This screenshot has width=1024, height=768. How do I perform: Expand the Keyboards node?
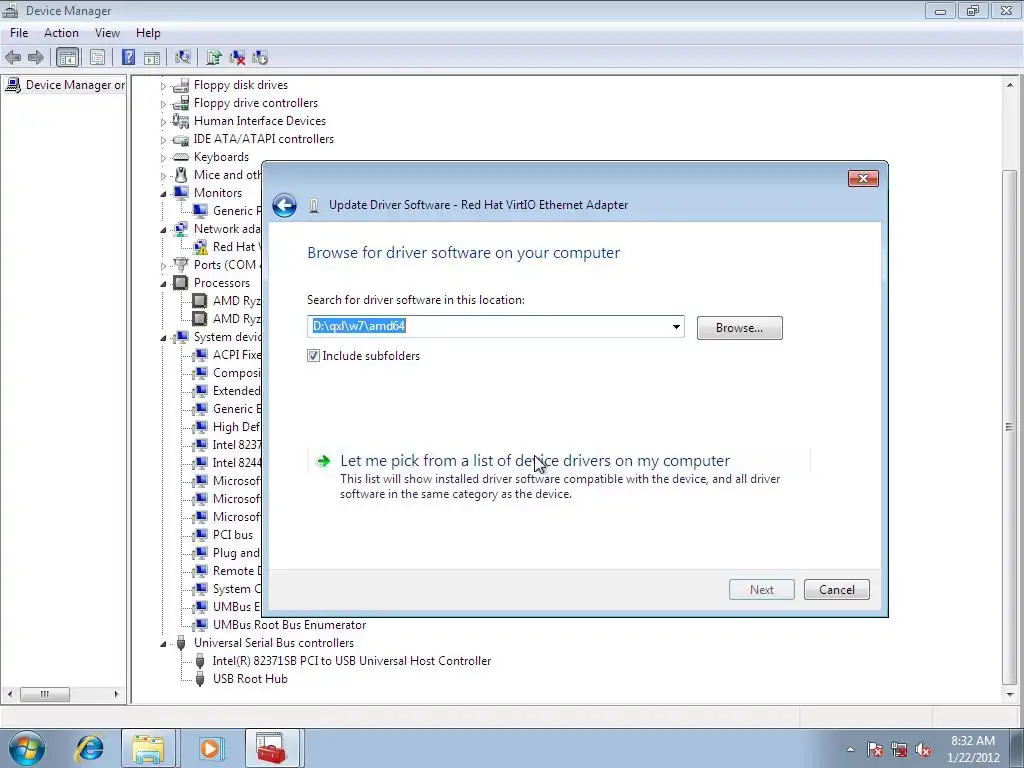(163, 157)
